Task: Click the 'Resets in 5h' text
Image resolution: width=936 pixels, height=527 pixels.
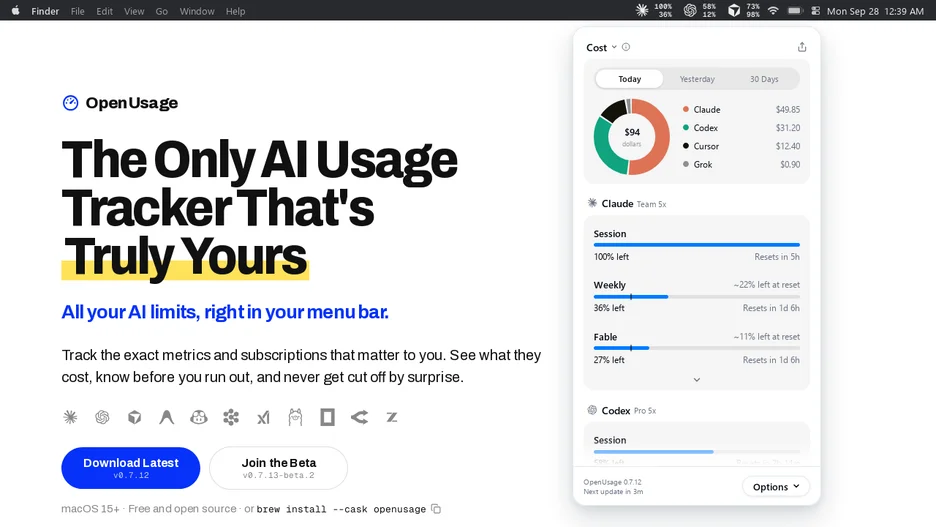Action: coord(777,257)
